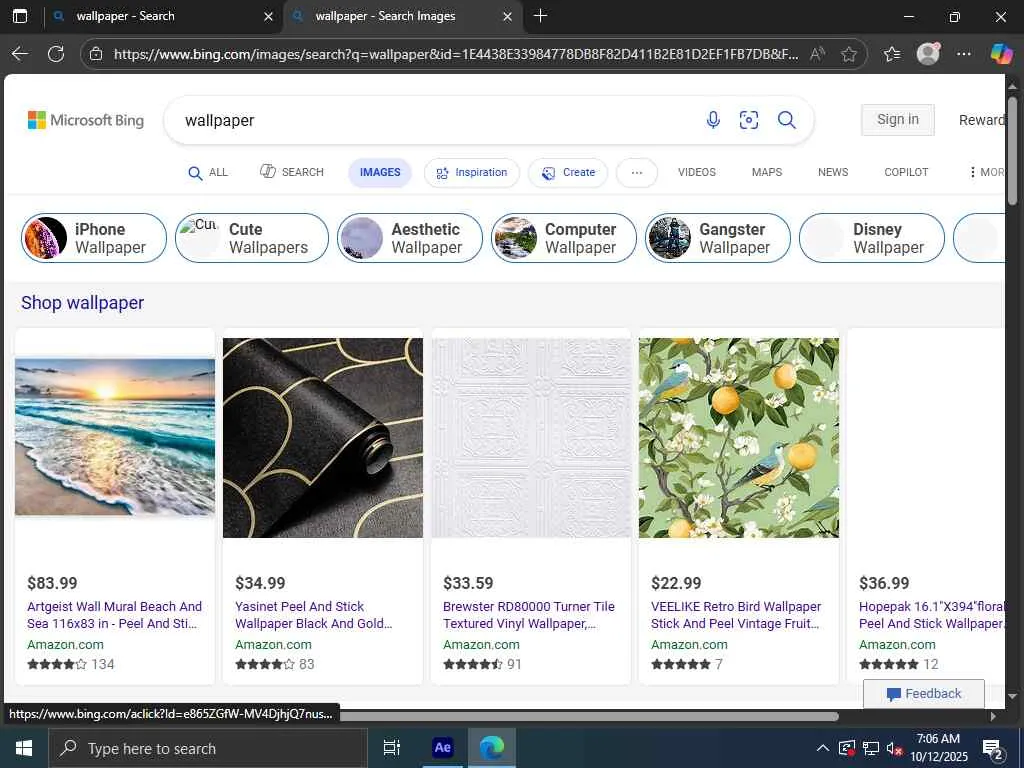
Task: Choose Disney Wallpaper suggestion chip
Action: (x=872, y=238)
